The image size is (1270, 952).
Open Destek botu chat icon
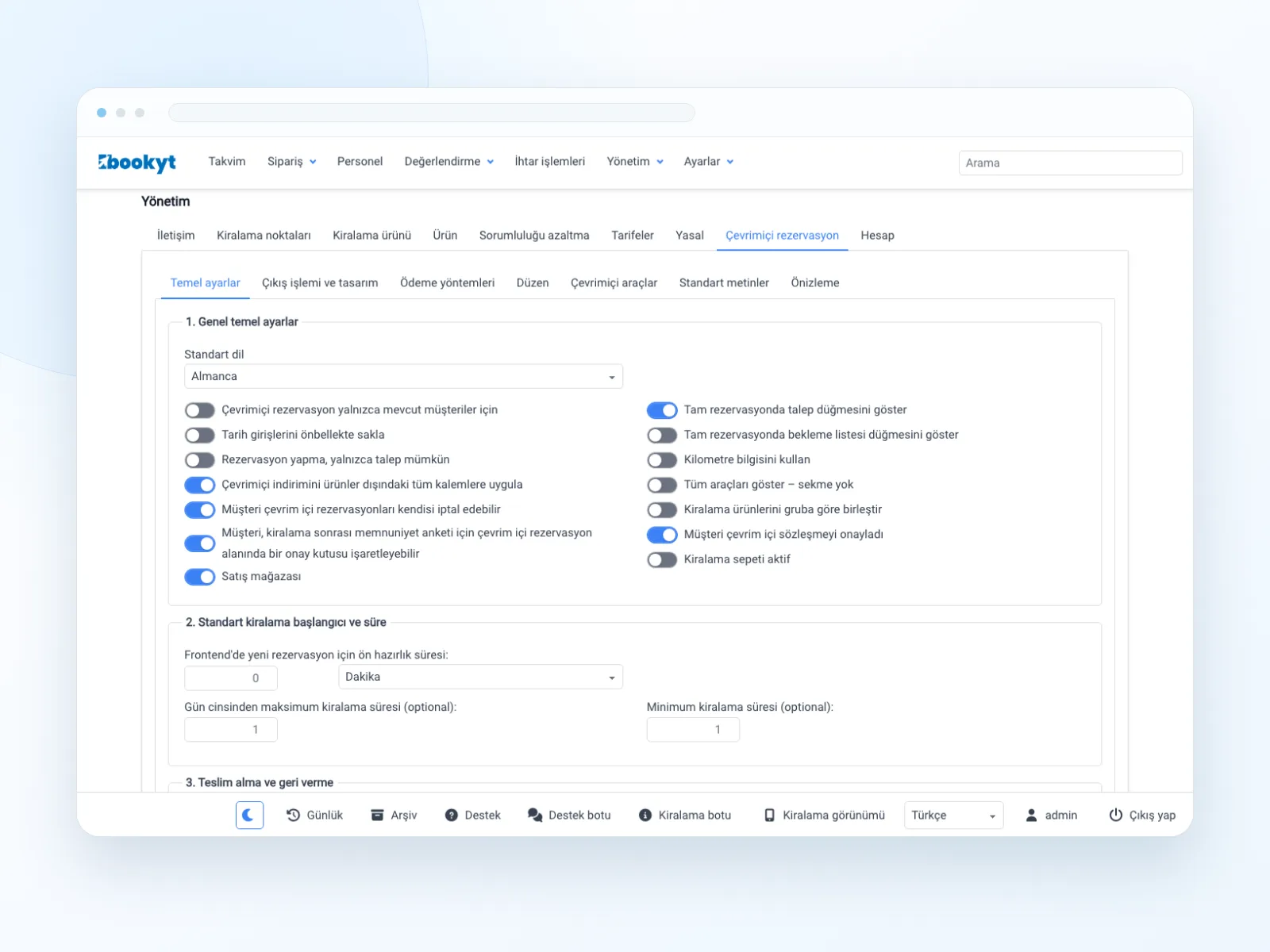pos(535,815)
